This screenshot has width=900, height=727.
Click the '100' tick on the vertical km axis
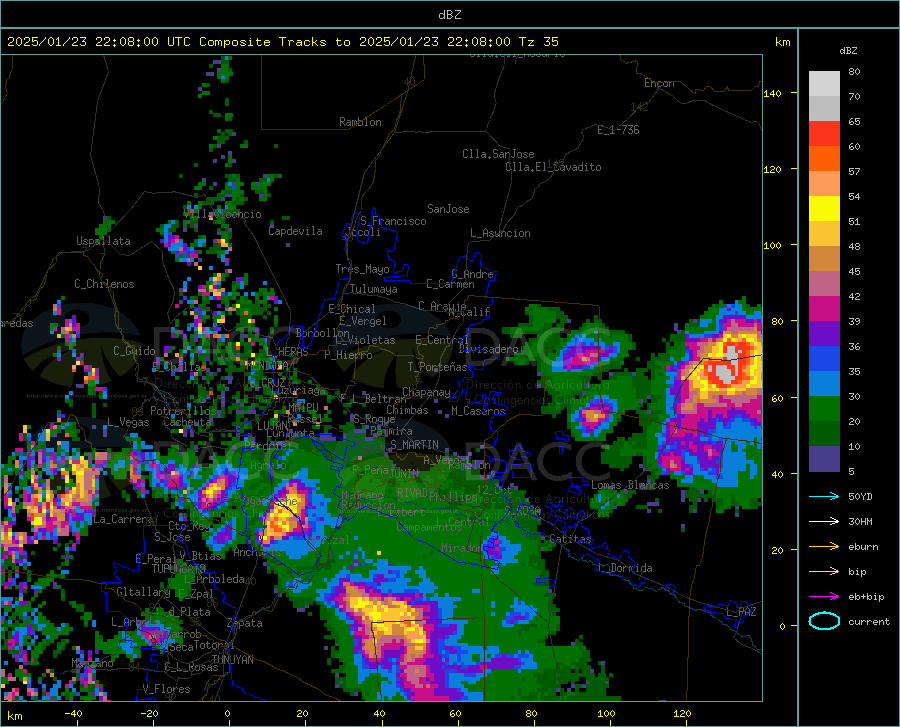coord(773,245)
